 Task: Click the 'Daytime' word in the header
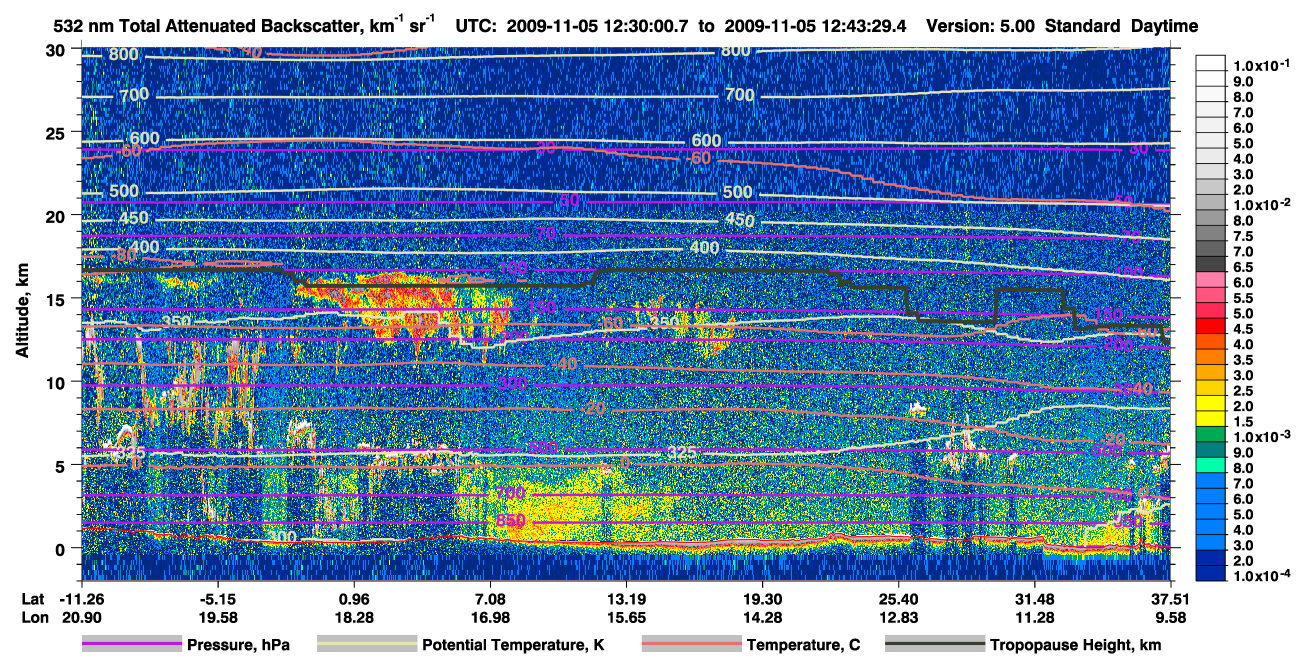pyautogui.click(x=1165, y=26)
